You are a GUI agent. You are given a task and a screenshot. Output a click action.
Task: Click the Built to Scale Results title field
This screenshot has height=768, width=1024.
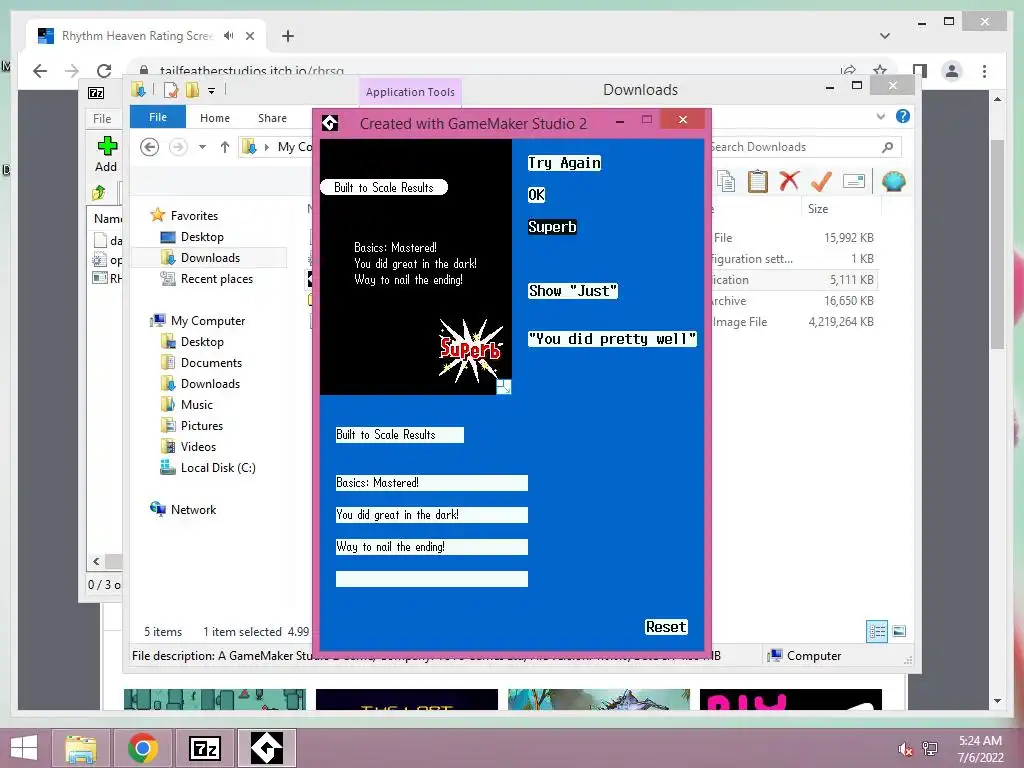(x=400, y=435)
